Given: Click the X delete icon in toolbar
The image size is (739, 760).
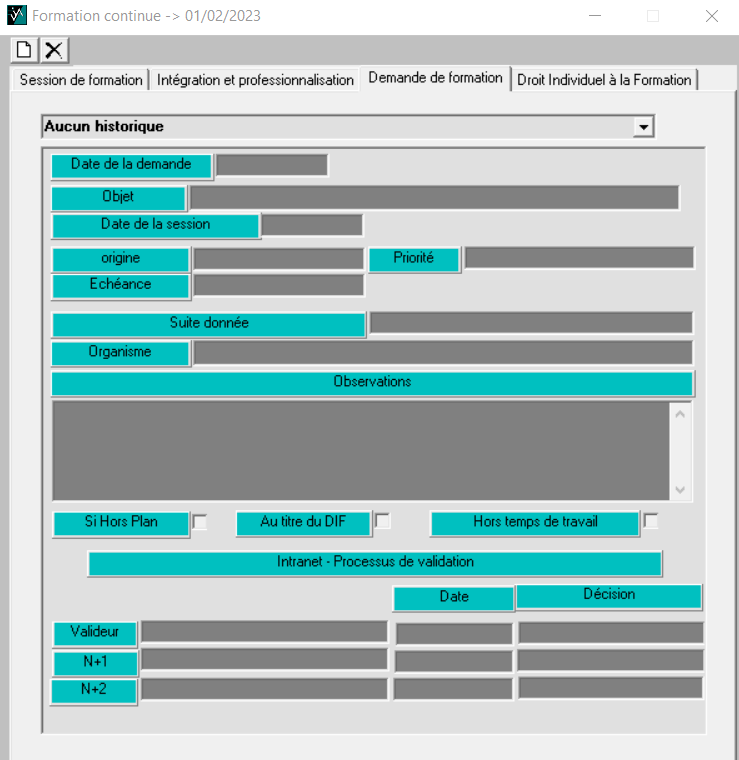Looking at the screenshot, I should [x=54, y=50].
